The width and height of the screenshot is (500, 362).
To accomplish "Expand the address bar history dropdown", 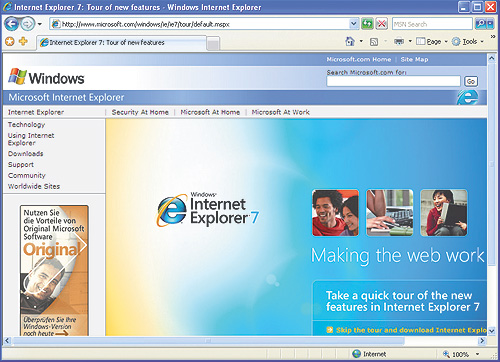I will click(354, 24).
